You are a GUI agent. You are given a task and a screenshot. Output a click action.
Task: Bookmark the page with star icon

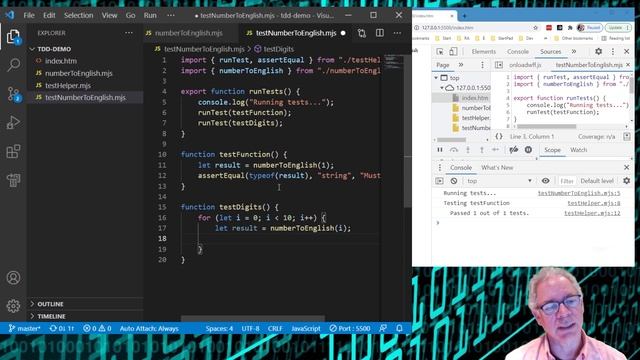pos(536,27)
